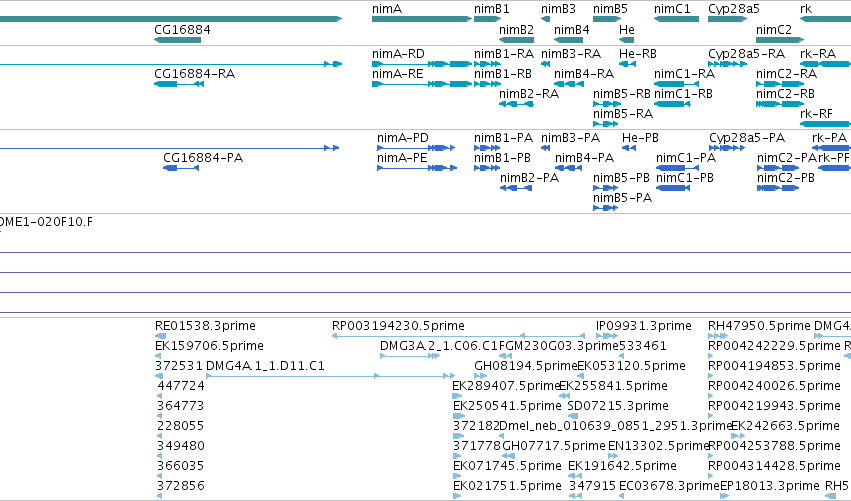This screenshot has width=851, height=501.
Task: Click EST EK159706.5prime
Action: coord(157,356)
